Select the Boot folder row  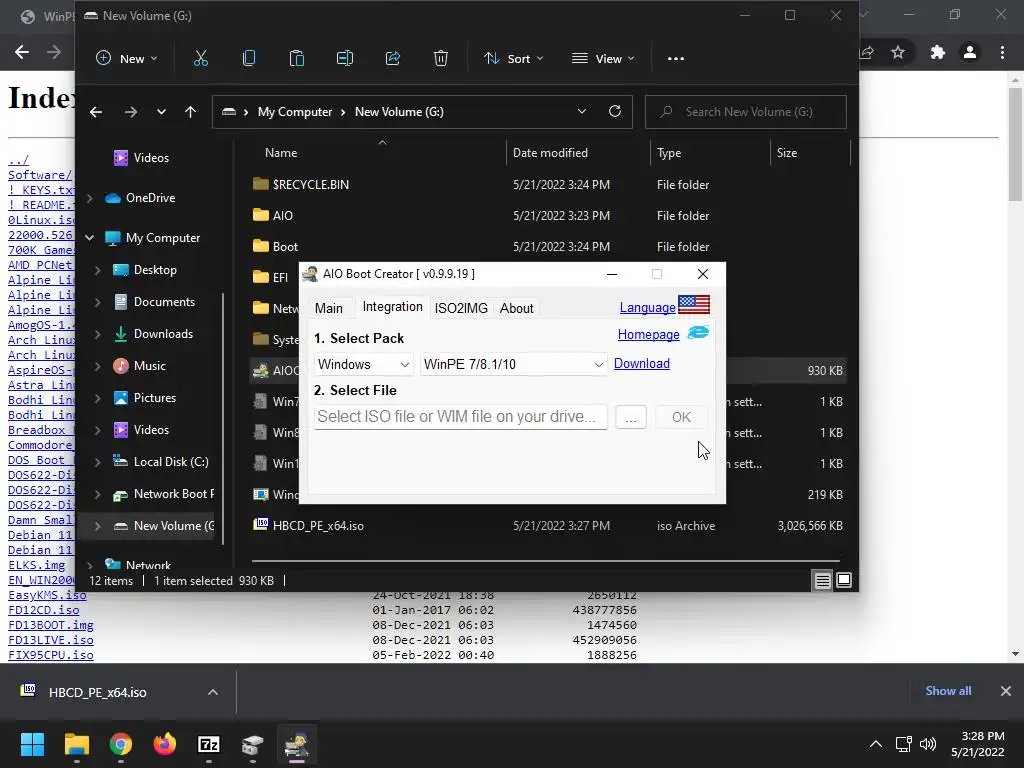coord(551,247)
